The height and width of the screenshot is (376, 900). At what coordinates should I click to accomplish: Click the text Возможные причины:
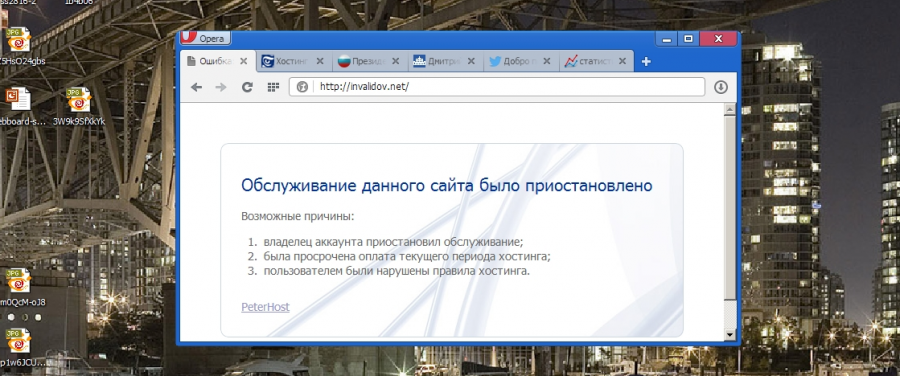[298, 217]
